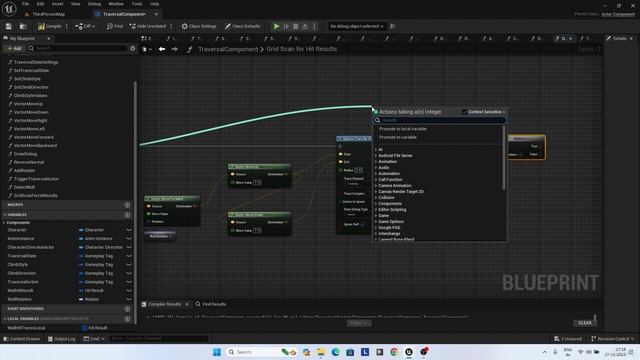
Task: Open the Find Results tab
Action: 210,304
